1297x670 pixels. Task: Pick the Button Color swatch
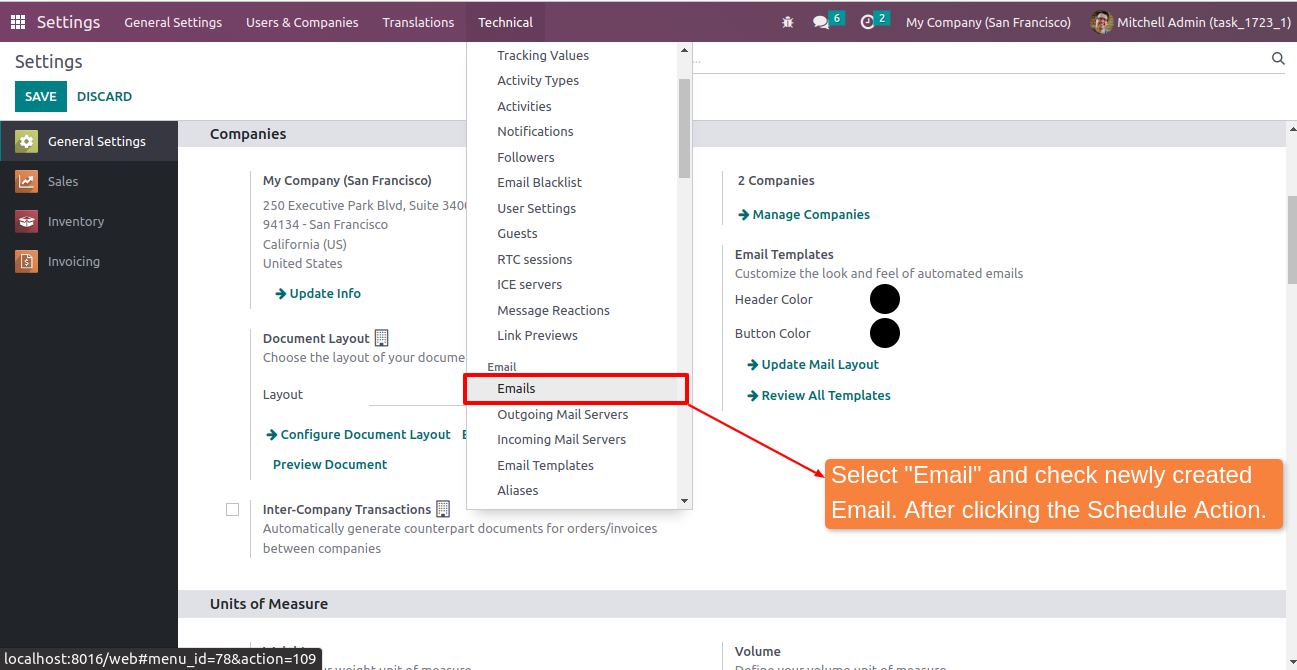(x=885, y=333)
